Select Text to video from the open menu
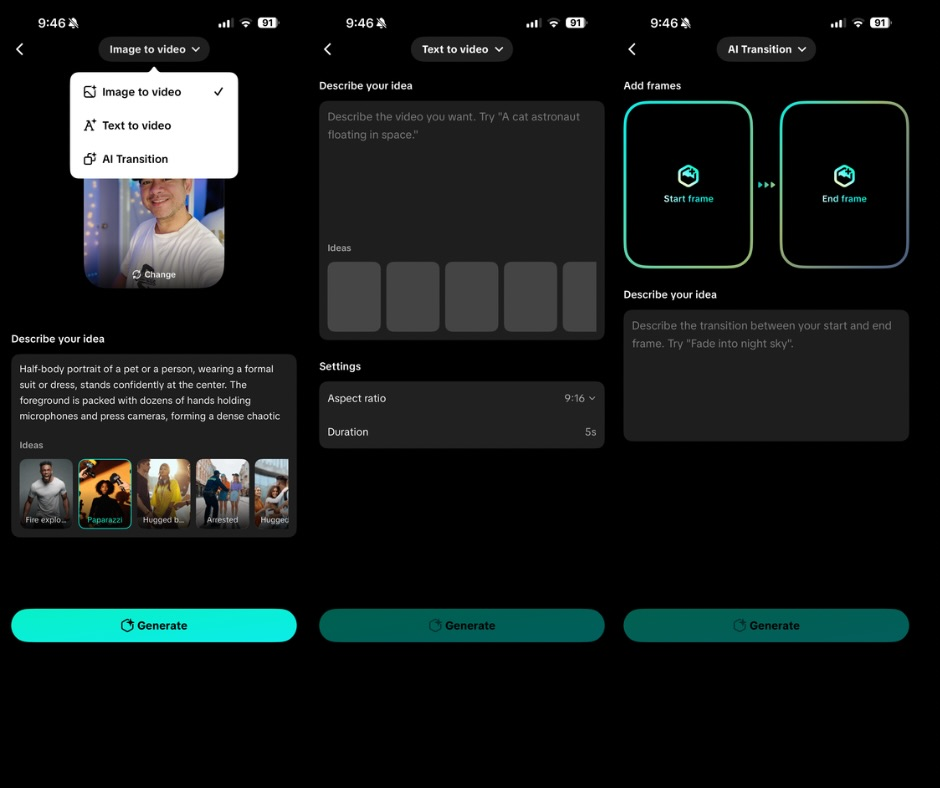940x788 pixels. (137, 125)
